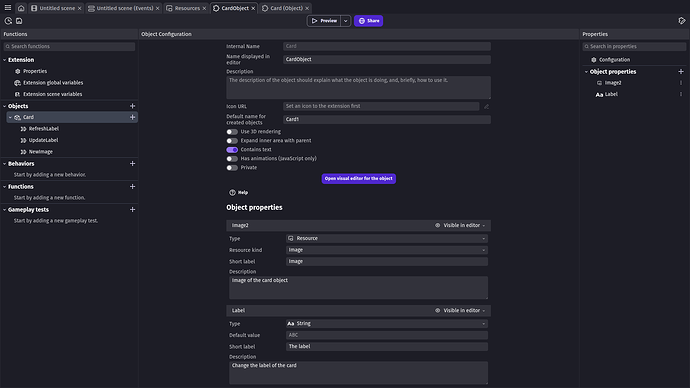Click the help question mark icon
The width and height of the screenshot is (690, 388).
[x=232, y=193]
